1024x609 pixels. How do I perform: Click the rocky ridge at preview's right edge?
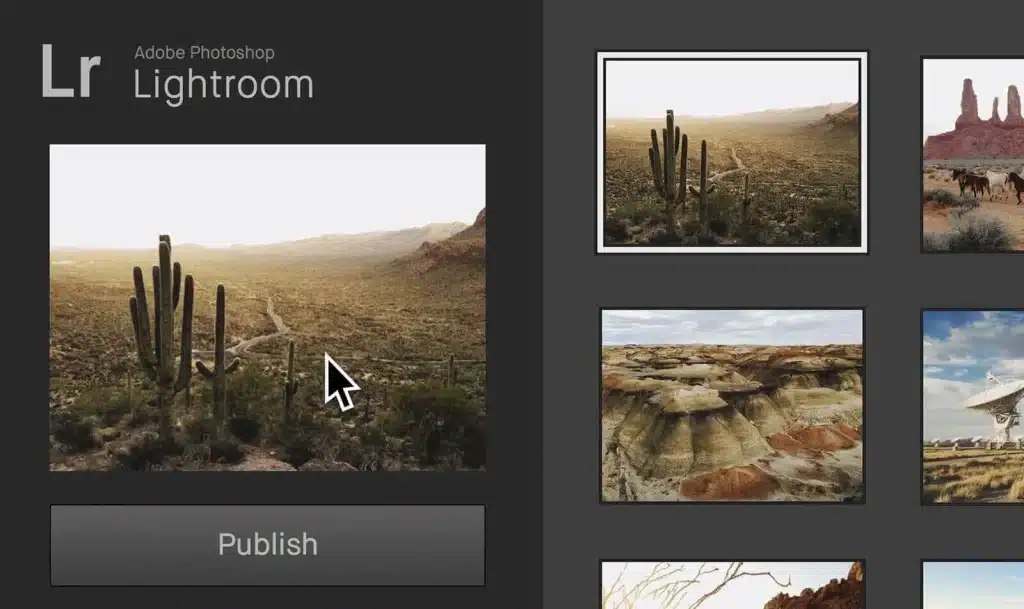(468, 238)
